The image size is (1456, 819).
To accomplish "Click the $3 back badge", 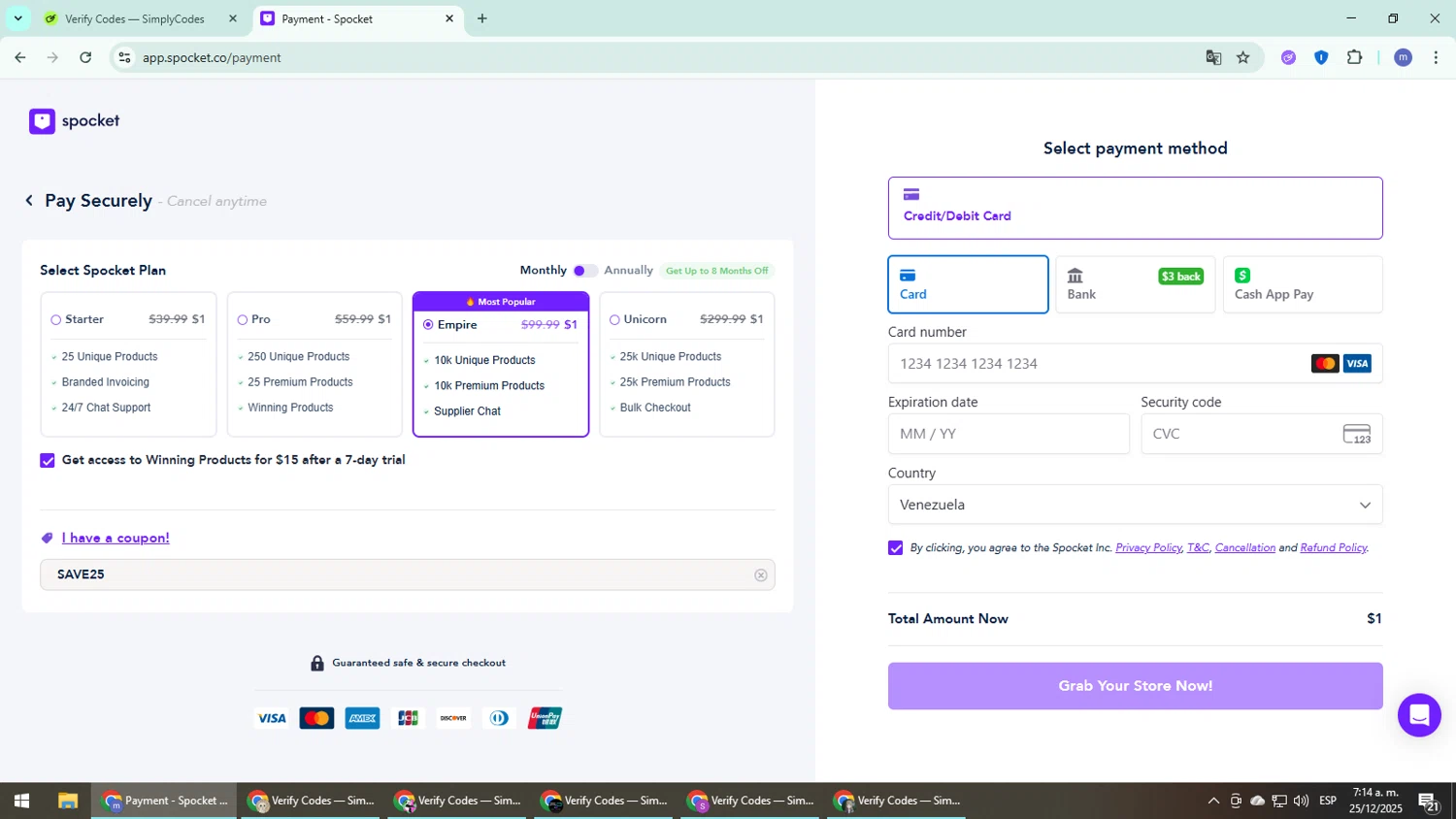I will 1181,277.
